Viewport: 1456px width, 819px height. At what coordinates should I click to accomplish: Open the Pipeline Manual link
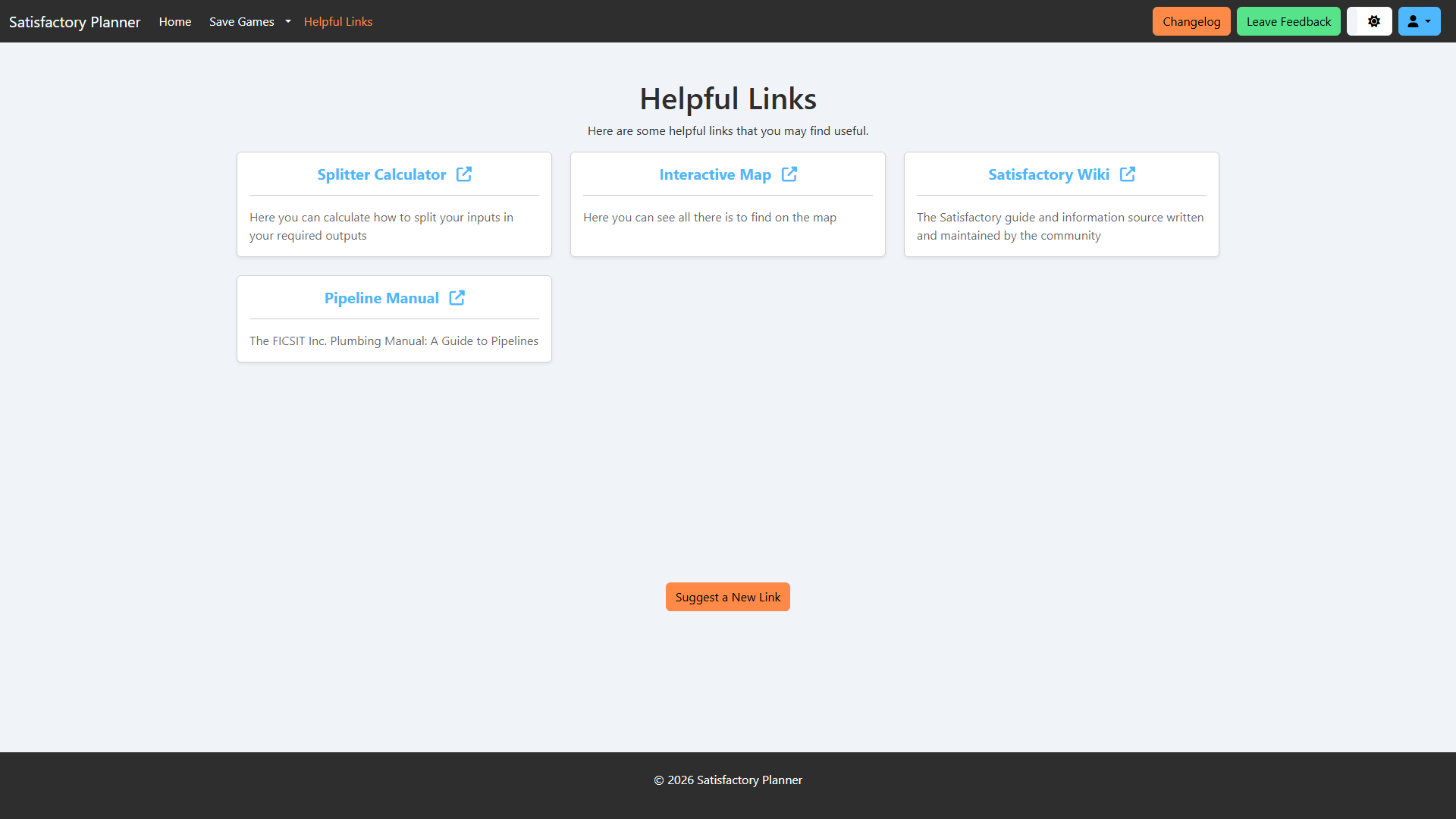(x=381, y=297)
